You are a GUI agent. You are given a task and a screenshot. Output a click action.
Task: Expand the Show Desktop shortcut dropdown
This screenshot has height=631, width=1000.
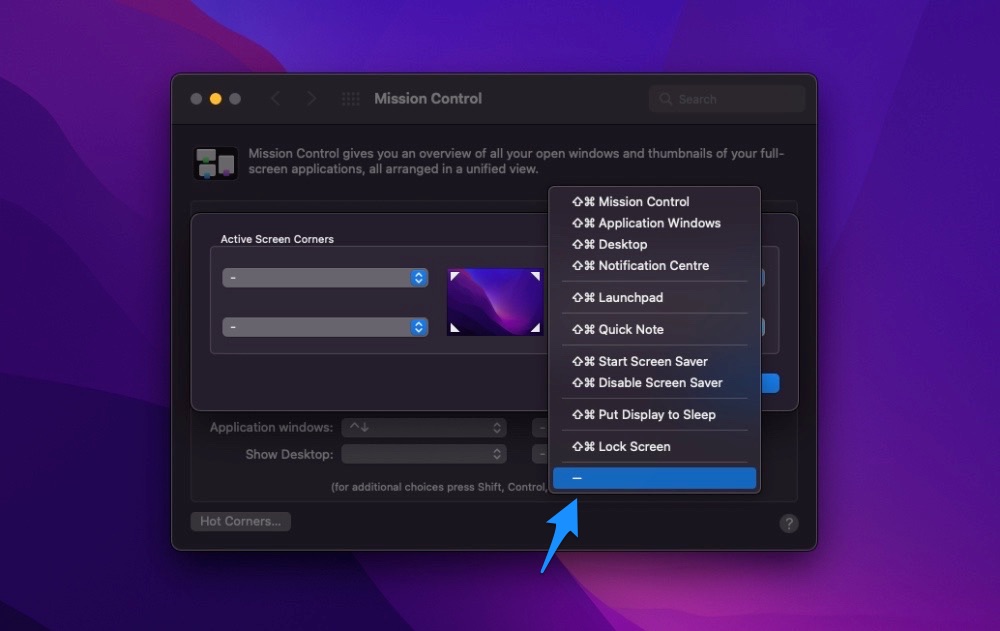[x=424, y=454]
